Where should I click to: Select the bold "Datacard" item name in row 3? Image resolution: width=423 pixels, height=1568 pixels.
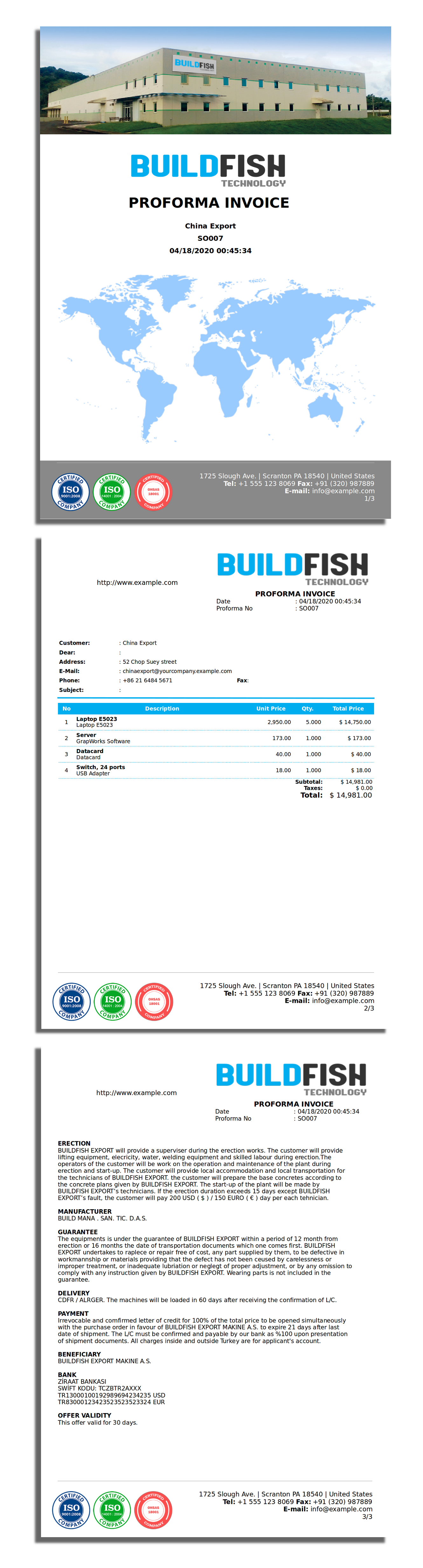(90, 751)
